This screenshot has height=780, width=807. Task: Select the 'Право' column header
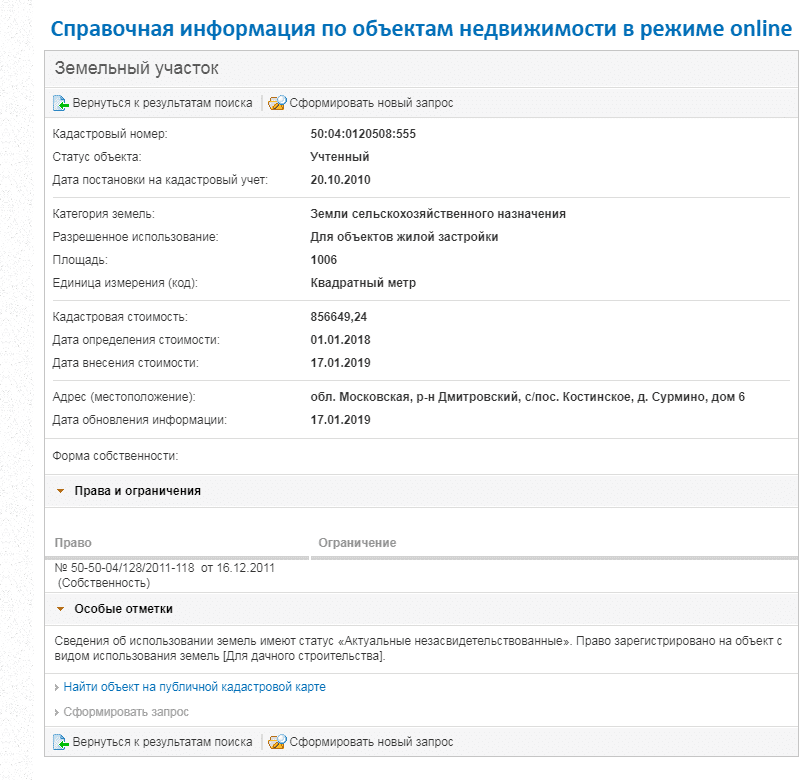pyautogui.click(x=73, y=543)
